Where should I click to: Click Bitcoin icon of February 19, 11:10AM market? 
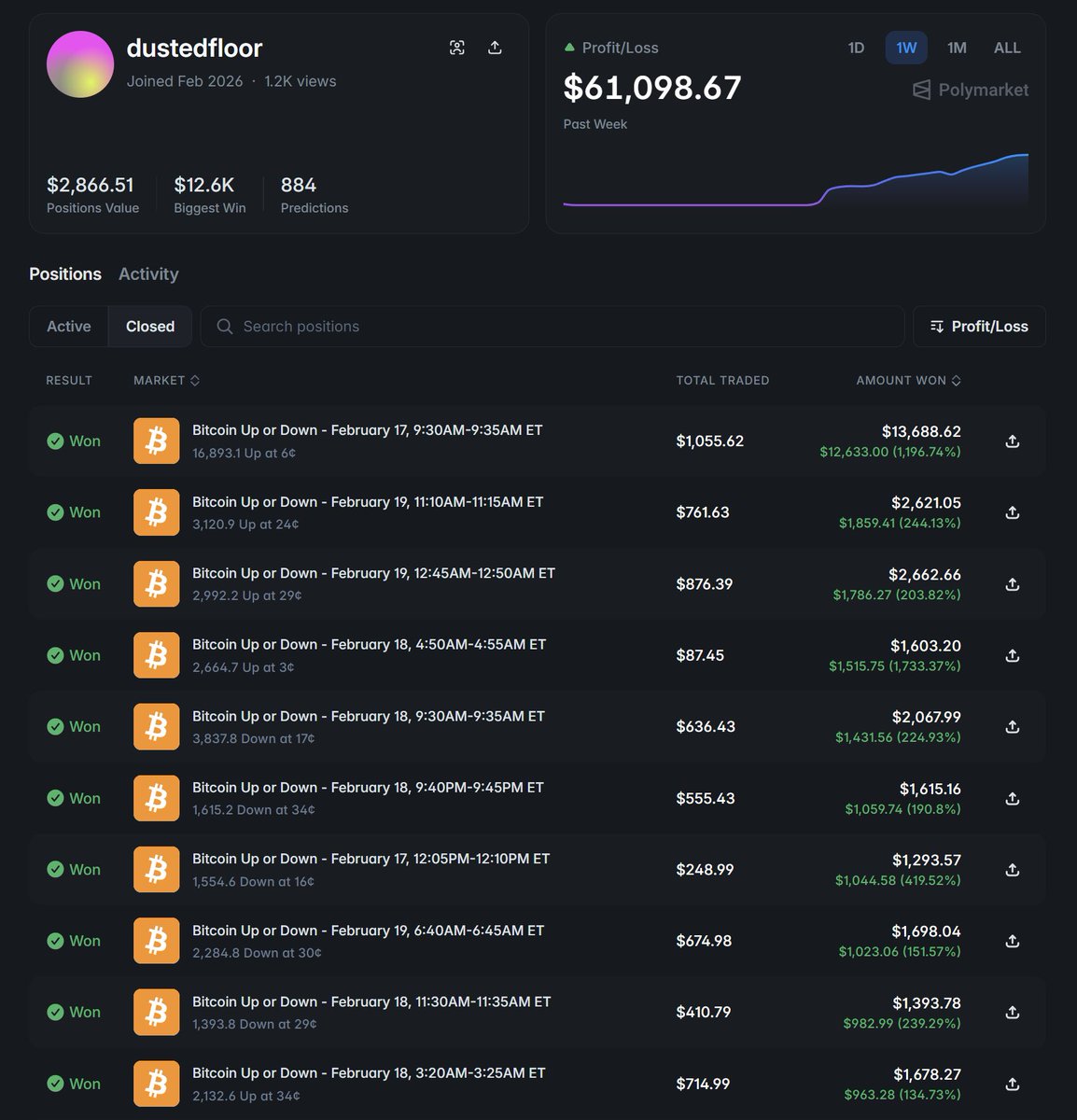[156, 512]
